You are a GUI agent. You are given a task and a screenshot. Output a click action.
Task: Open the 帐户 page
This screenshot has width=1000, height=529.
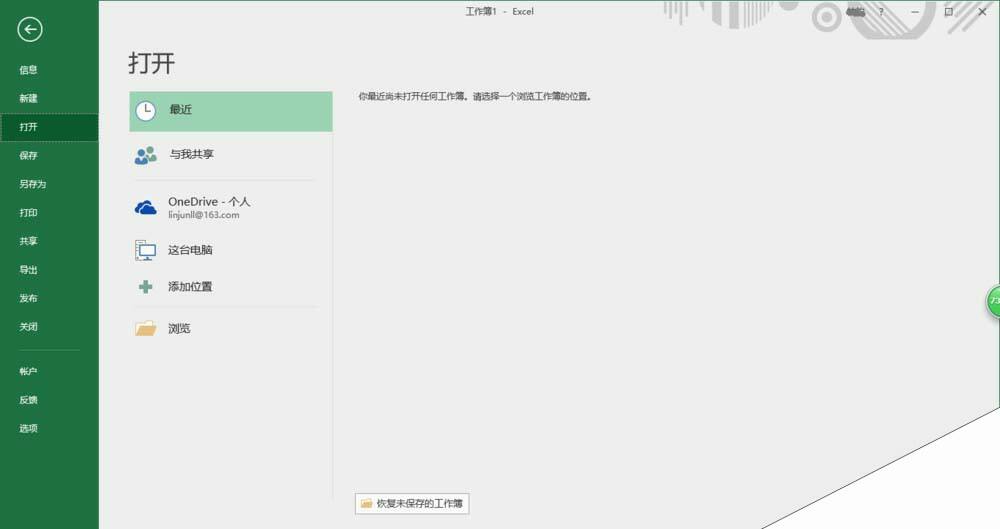pyautogui.click(x=28, y=371)
